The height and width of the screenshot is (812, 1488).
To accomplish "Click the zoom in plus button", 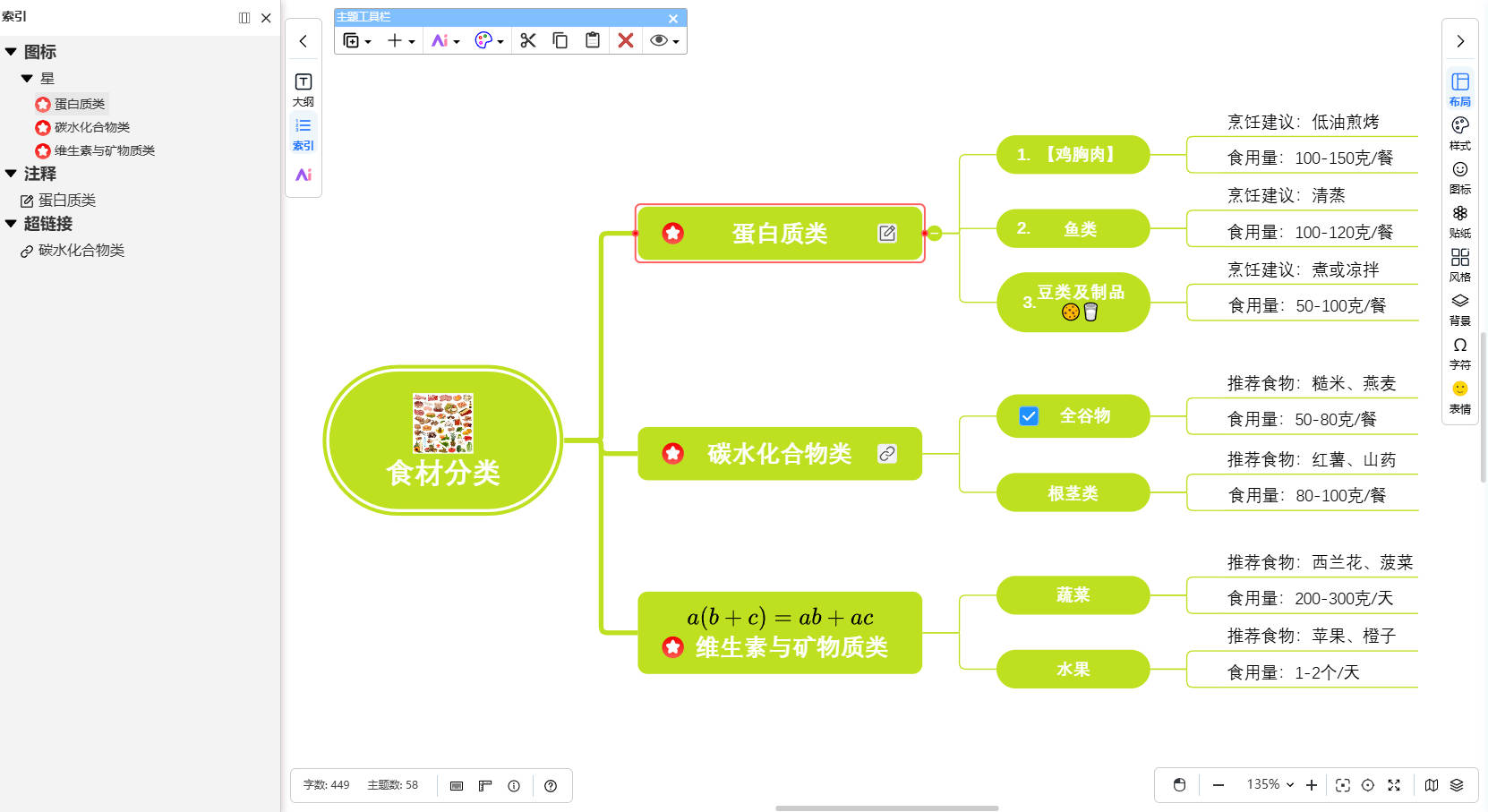I will (1312, 785).
